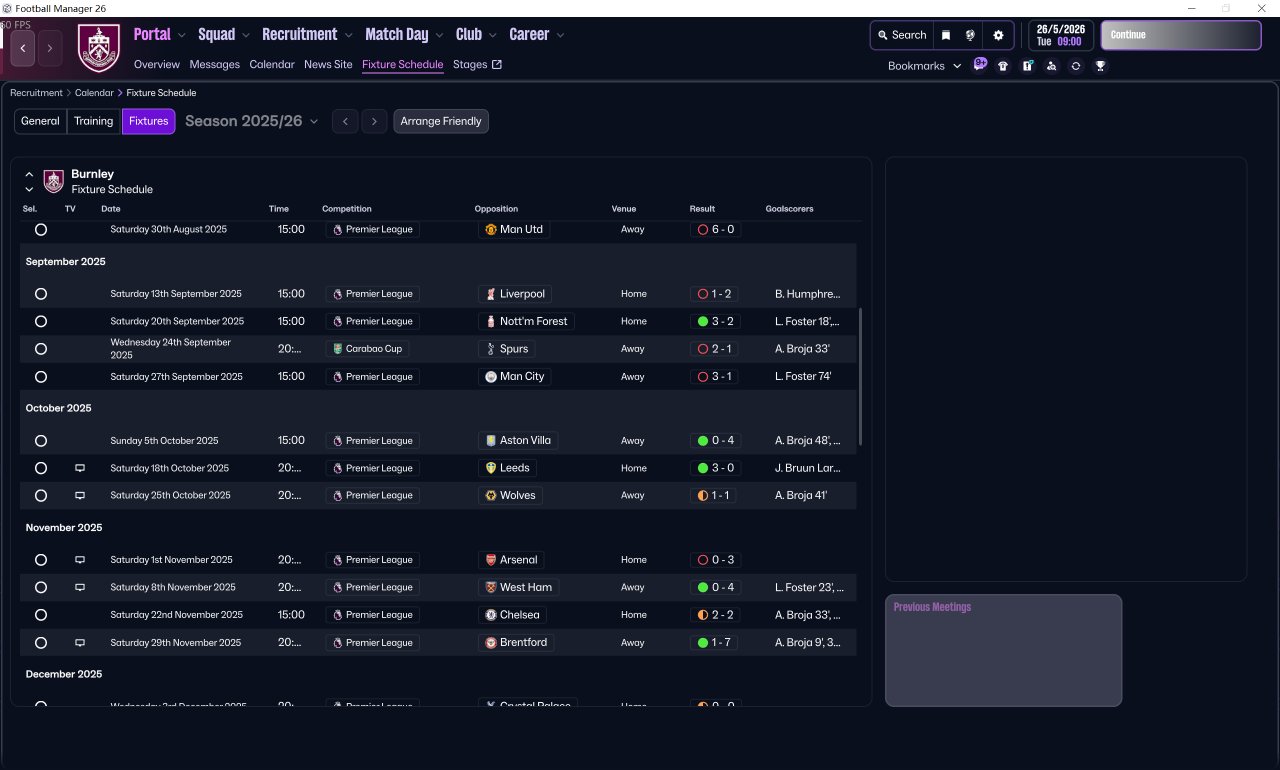Switch to the Training tab
This screenshot has height=770, width=1280.
(93, 121)
